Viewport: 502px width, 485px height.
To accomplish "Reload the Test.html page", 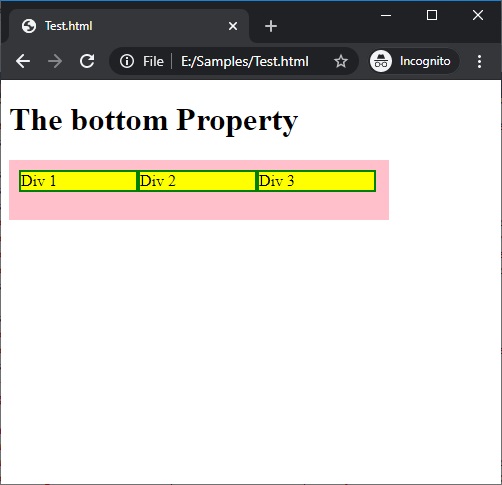I will pos(87,61).
